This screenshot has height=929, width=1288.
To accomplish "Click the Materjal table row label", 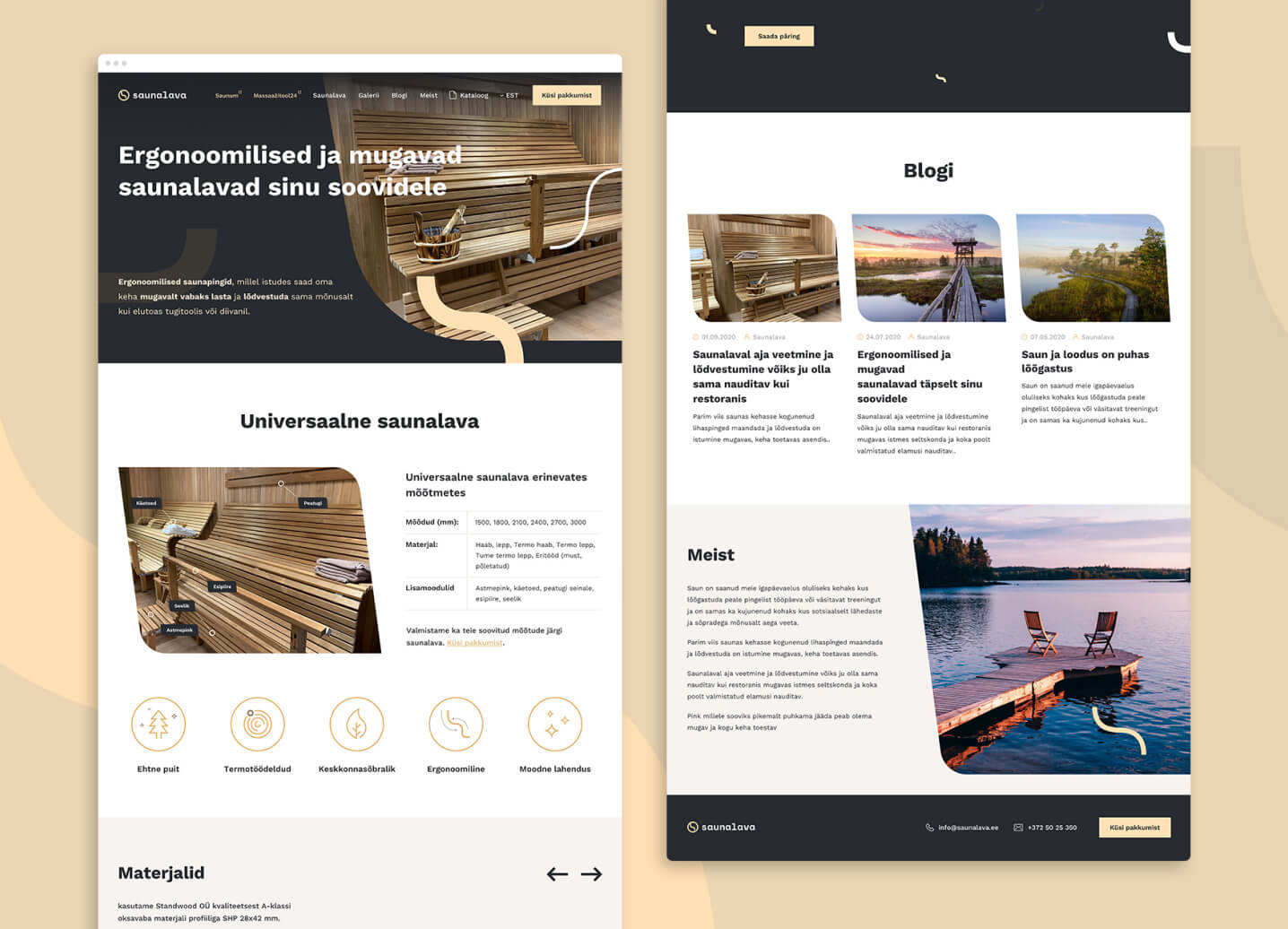I will pyautogui.click(x=422, y=544).
